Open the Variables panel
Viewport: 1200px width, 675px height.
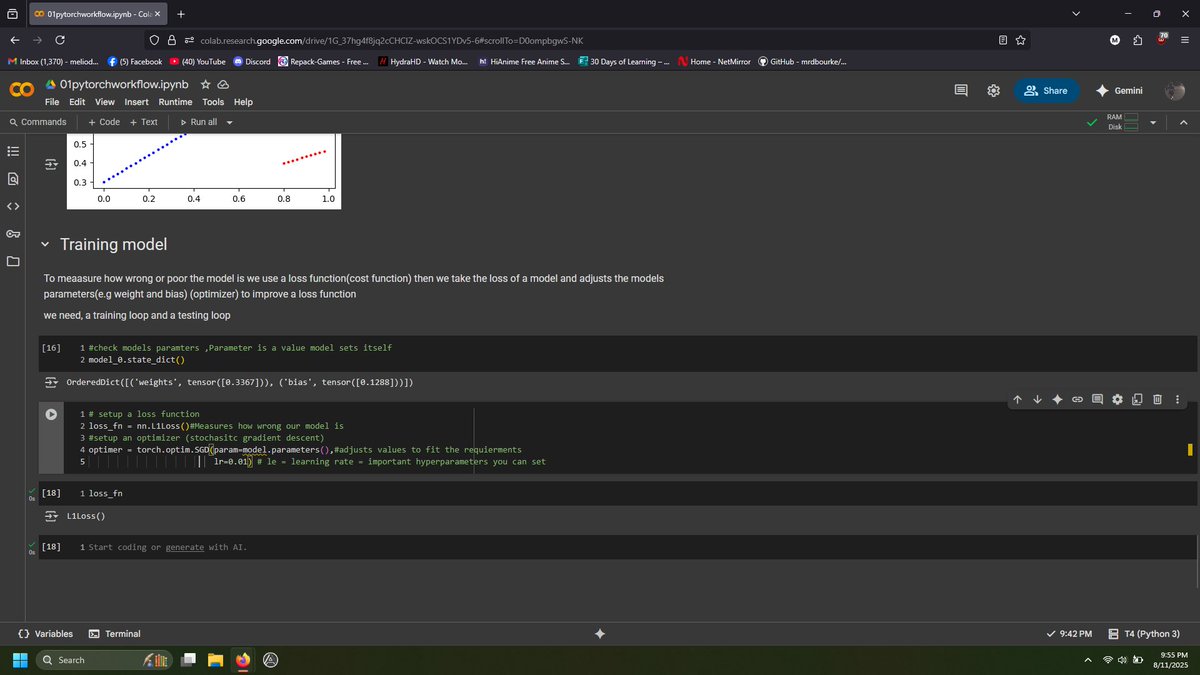pos(46,634)
